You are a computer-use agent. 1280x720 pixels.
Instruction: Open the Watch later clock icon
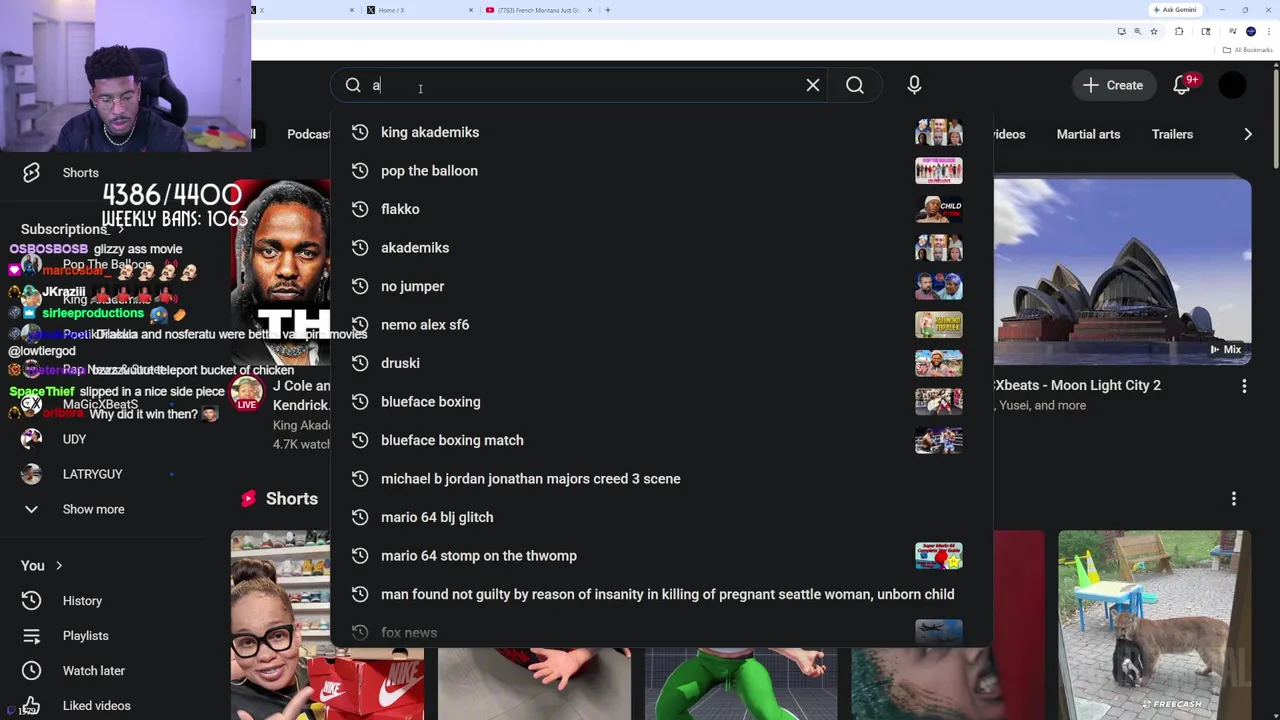[x=31, y=671]
